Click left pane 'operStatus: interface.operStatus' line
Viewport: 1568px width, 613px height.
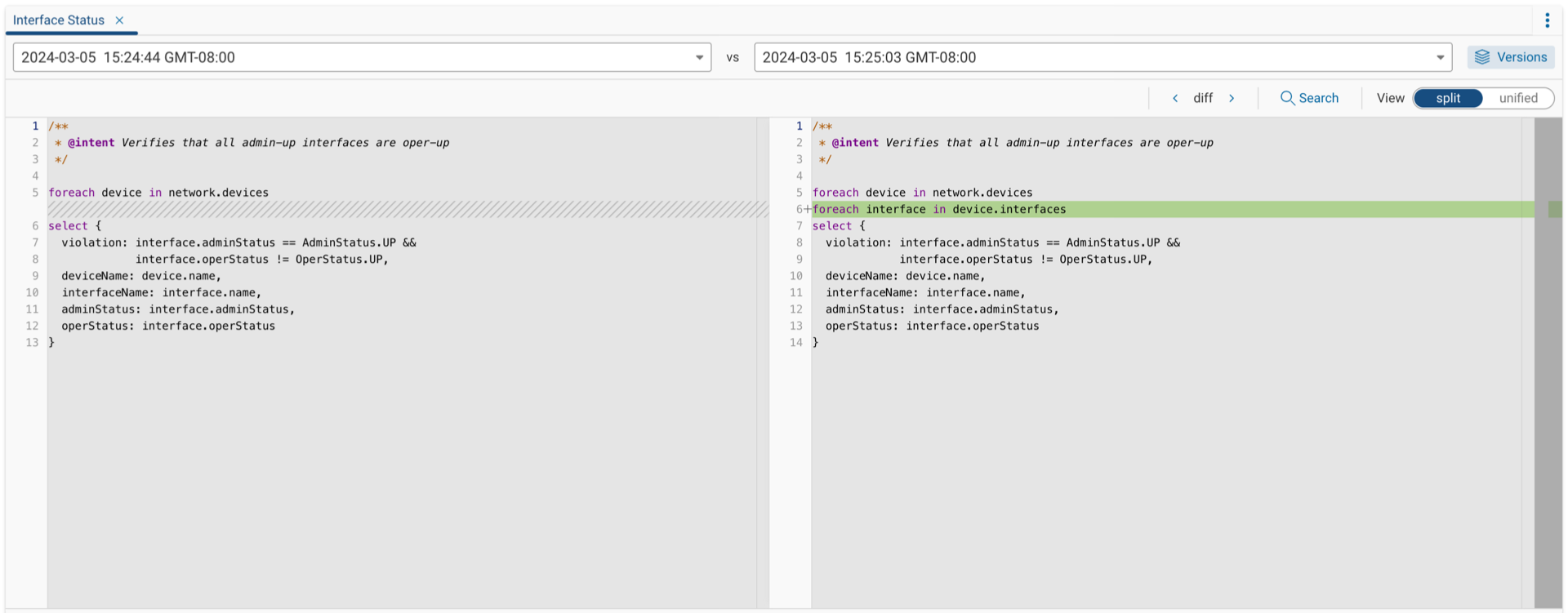[168, 326]
